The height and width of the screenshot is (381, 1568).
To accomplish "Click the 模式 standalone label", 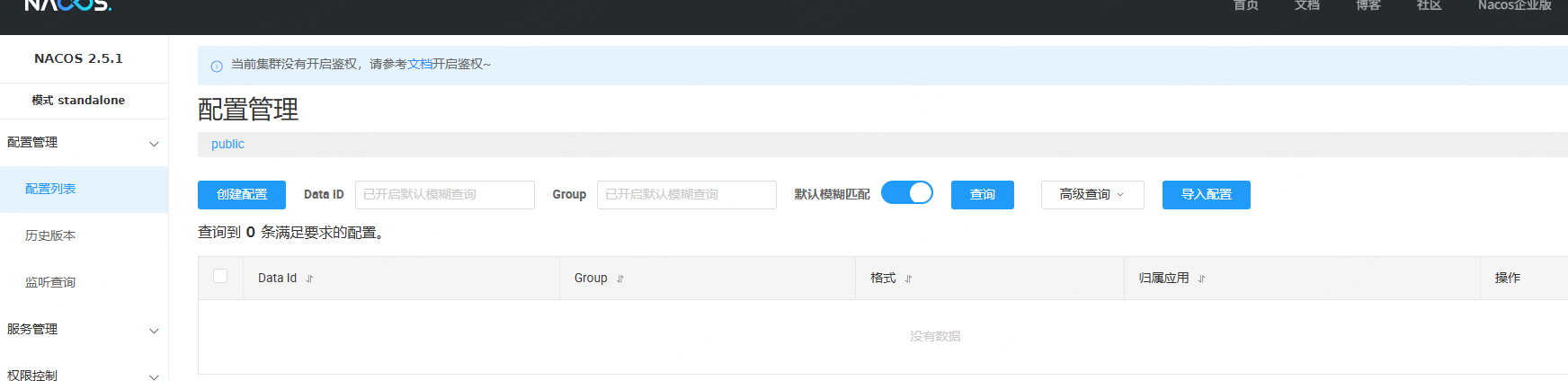I will [78, 101].
